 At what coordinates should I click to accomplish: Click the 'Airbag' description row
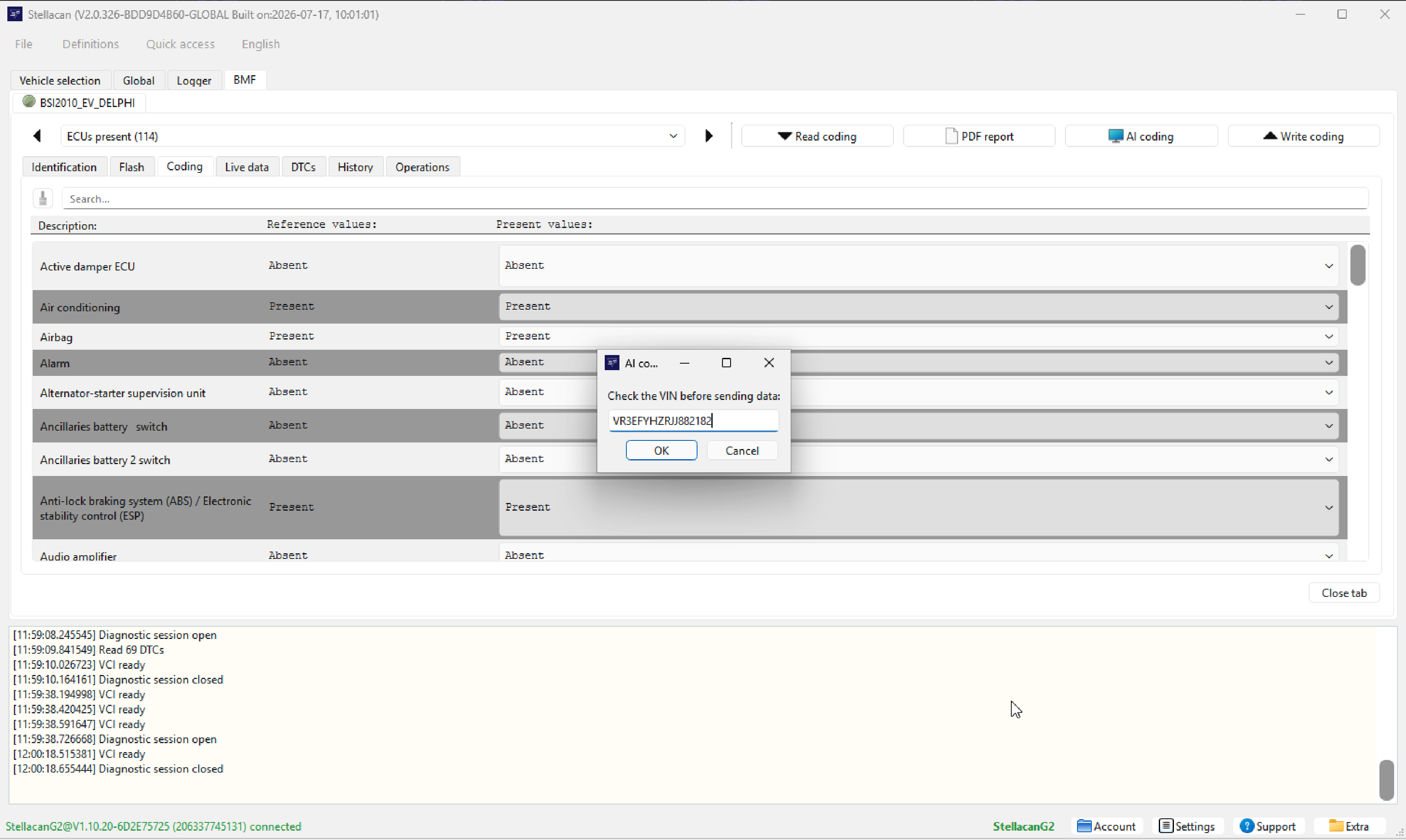56,337
